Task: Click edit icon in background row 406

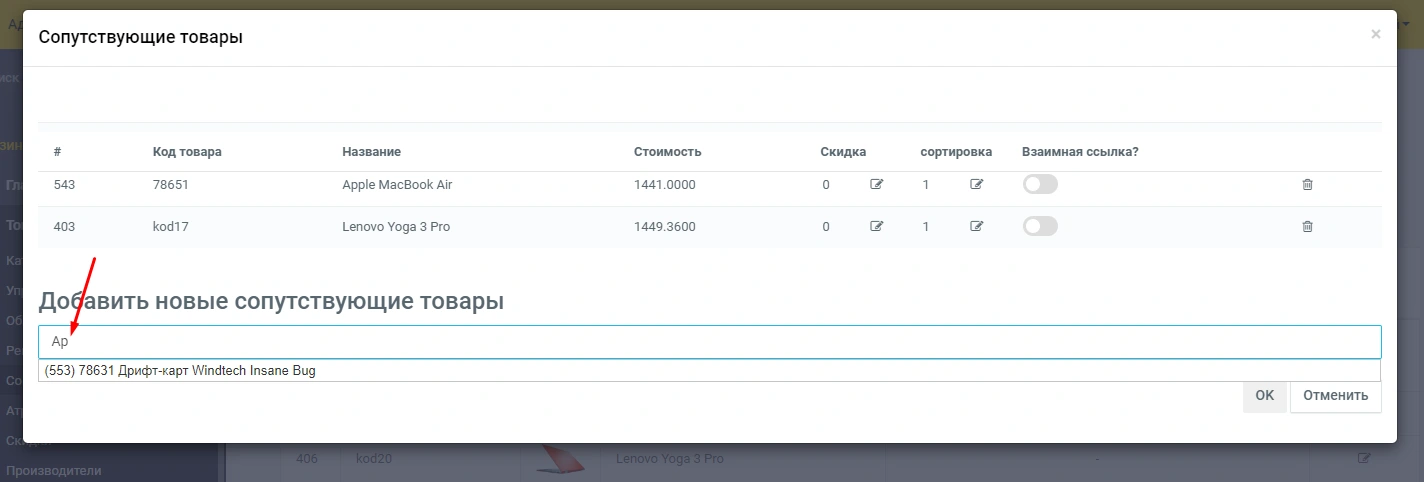Action: tap(1363, 459)
